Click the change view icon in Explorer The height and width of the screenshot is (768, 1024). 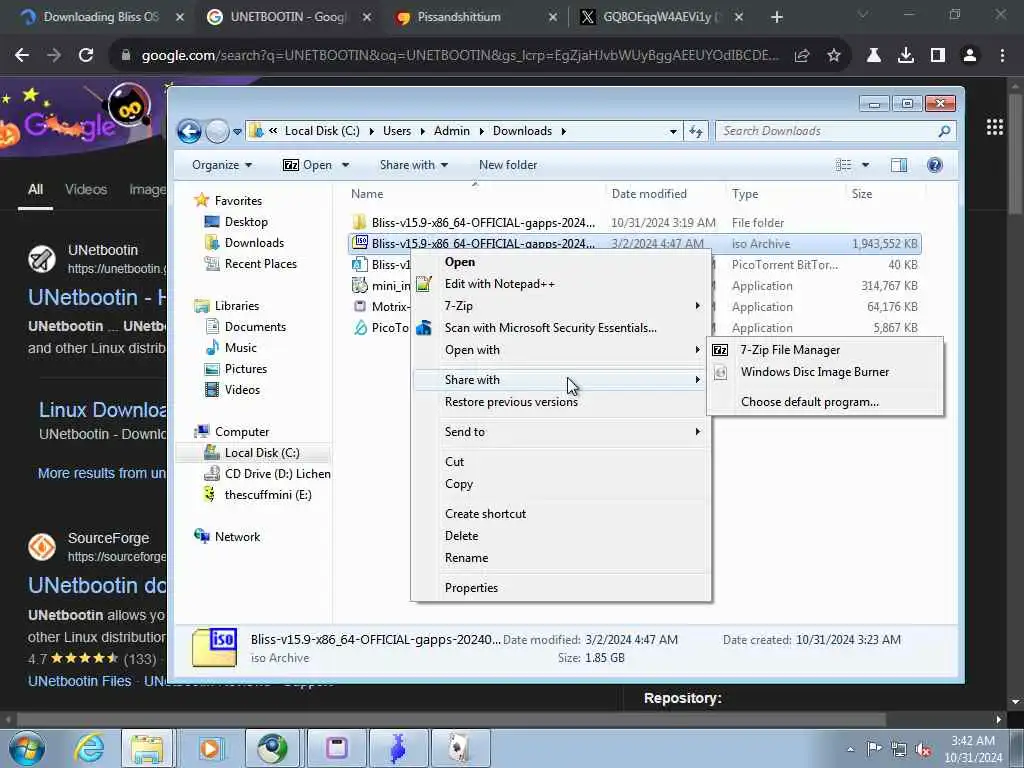(844, 165)
